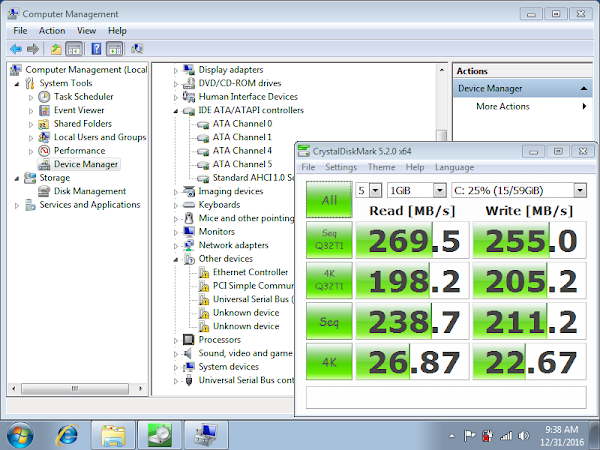Viewport: 600px width, 450px height.
Task: Run the plain 4K benchmark button
Action: pyautogui.click(x=329, y=362)
